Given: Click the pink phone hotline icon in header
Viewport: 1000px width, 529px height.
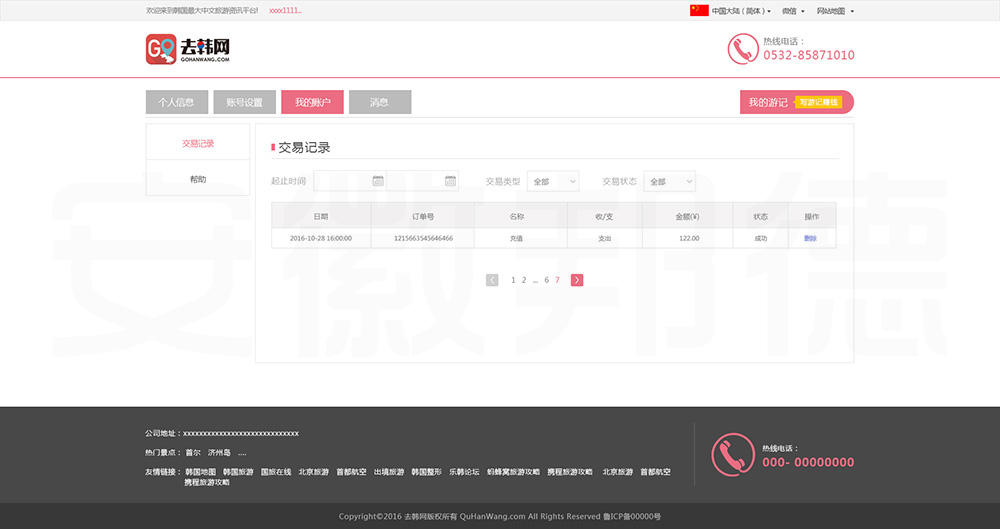Looking at the screenshot, I should coord(742,49).
